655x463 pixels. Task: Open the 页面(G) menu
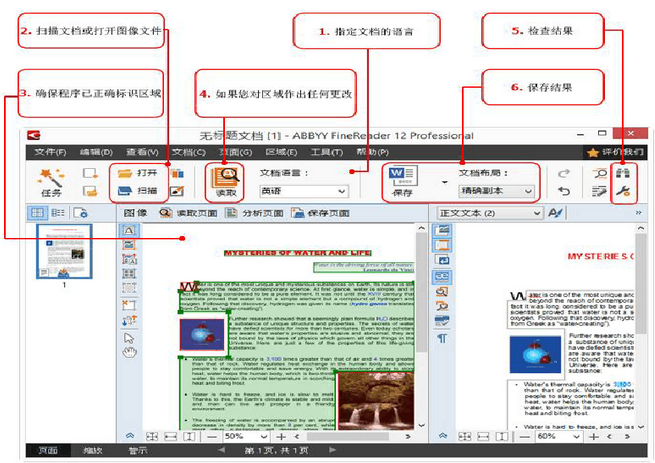tap(236, 152)
